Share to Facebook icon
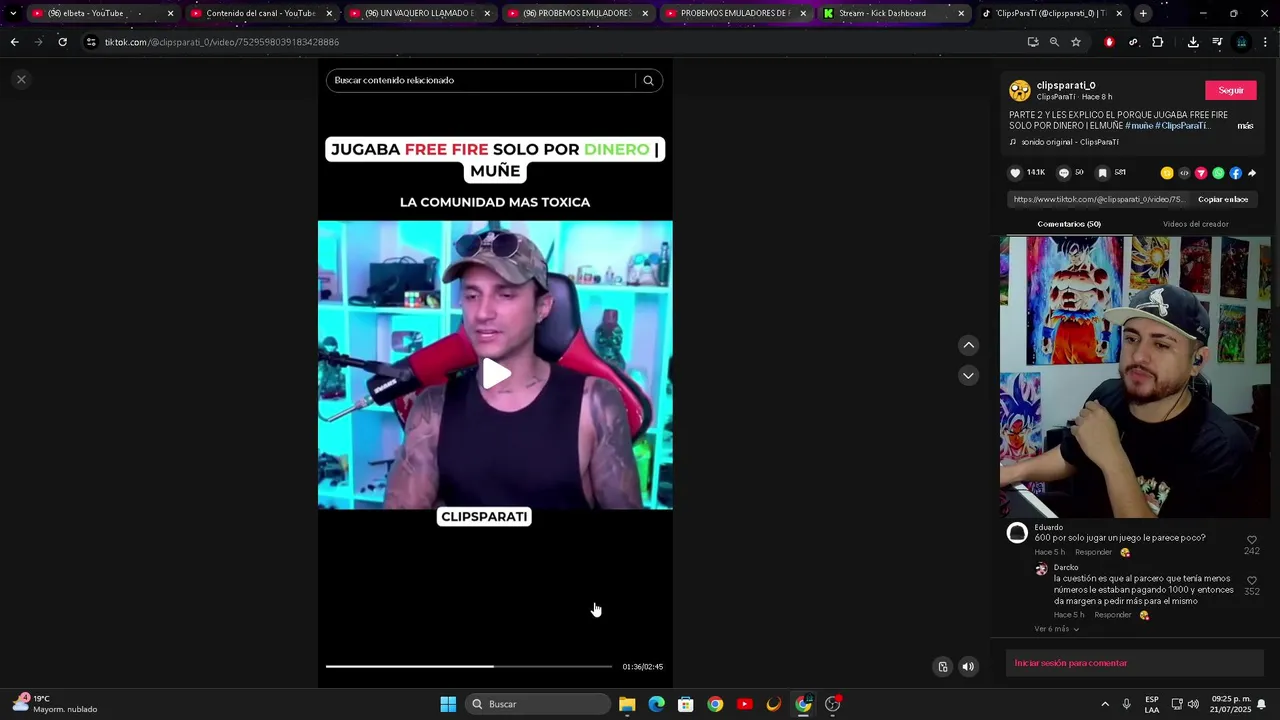 pyautogui.click(x=1235, y=173)
